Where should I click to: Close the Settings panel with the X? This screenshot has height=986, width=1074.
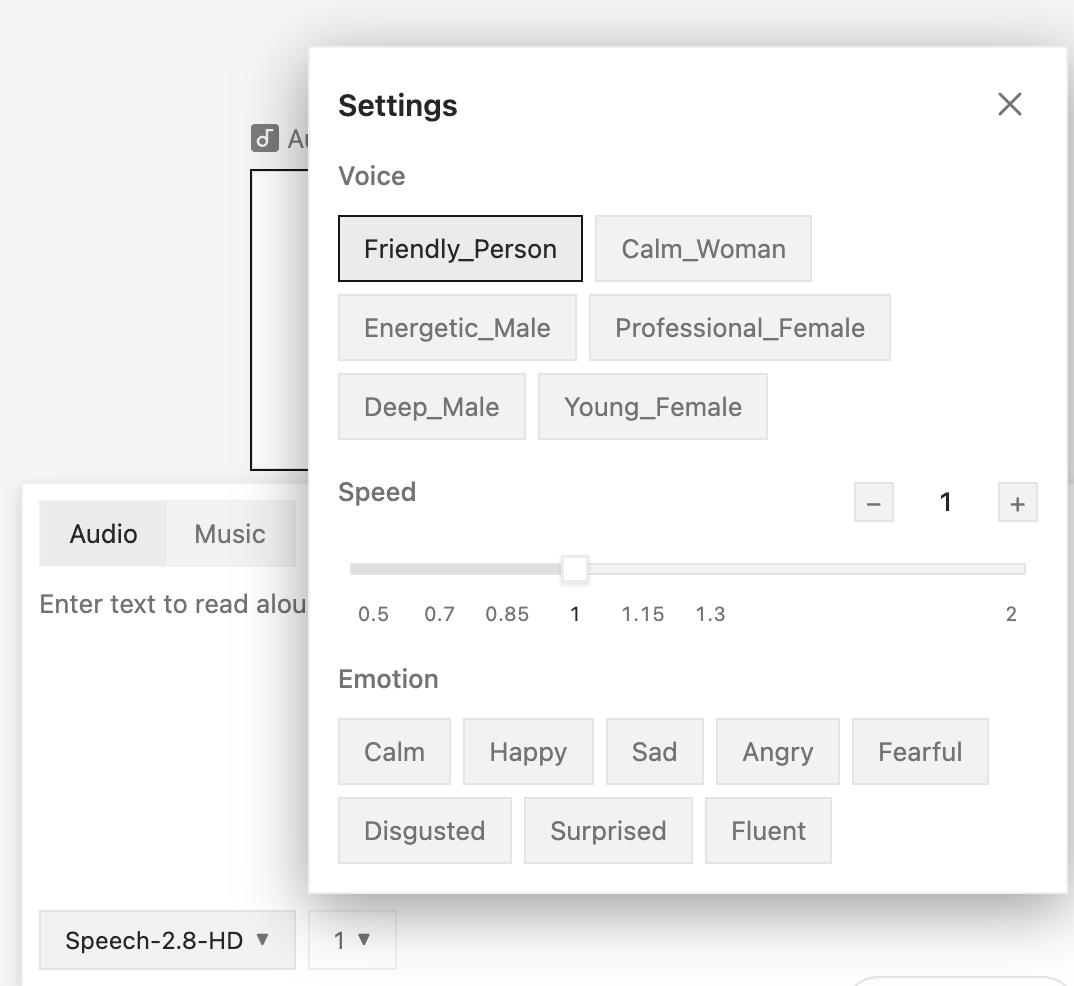pos(1010,105)
